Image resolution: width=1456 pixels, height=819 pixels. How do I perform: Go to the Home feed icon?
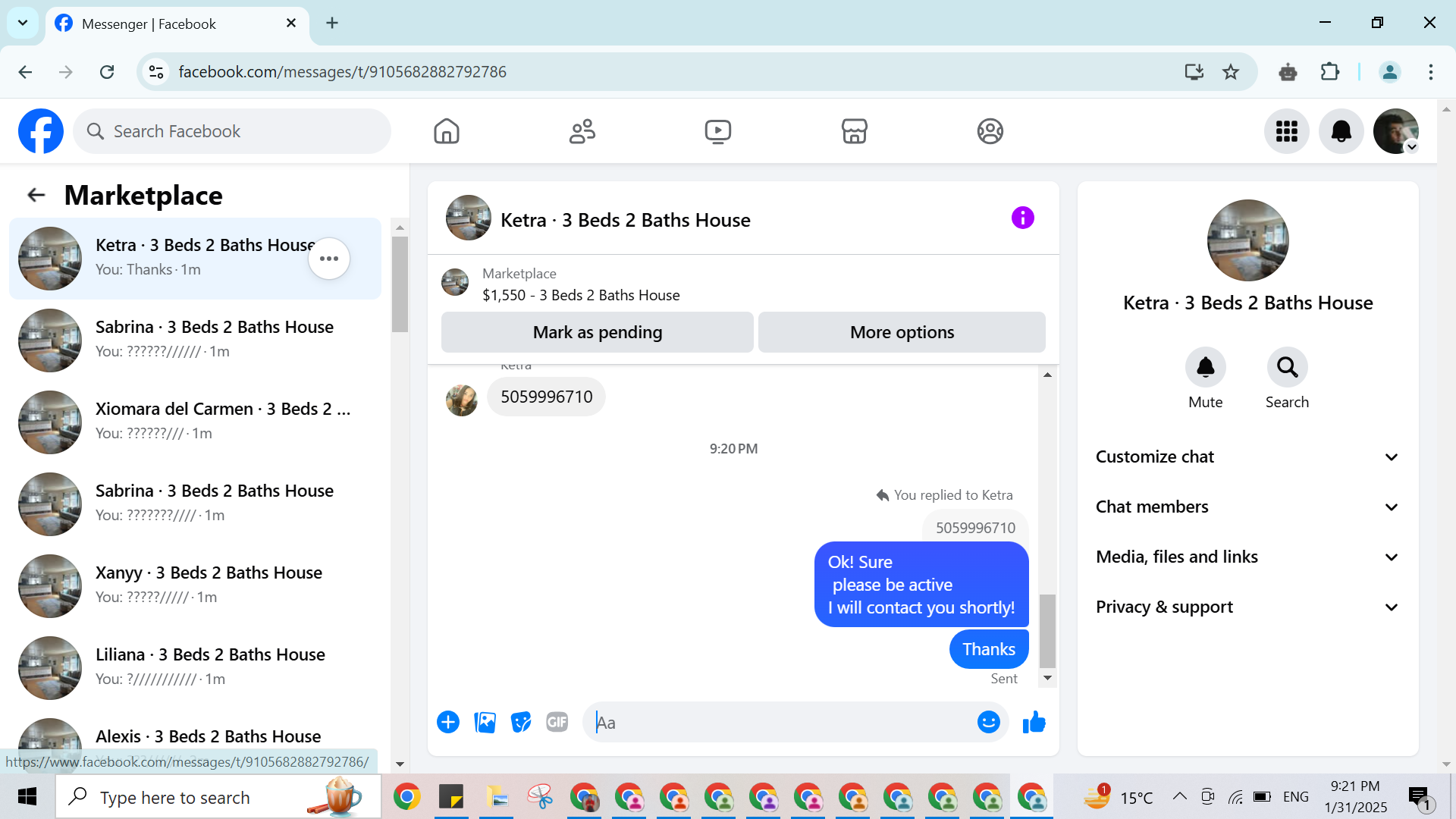point(447,131)
